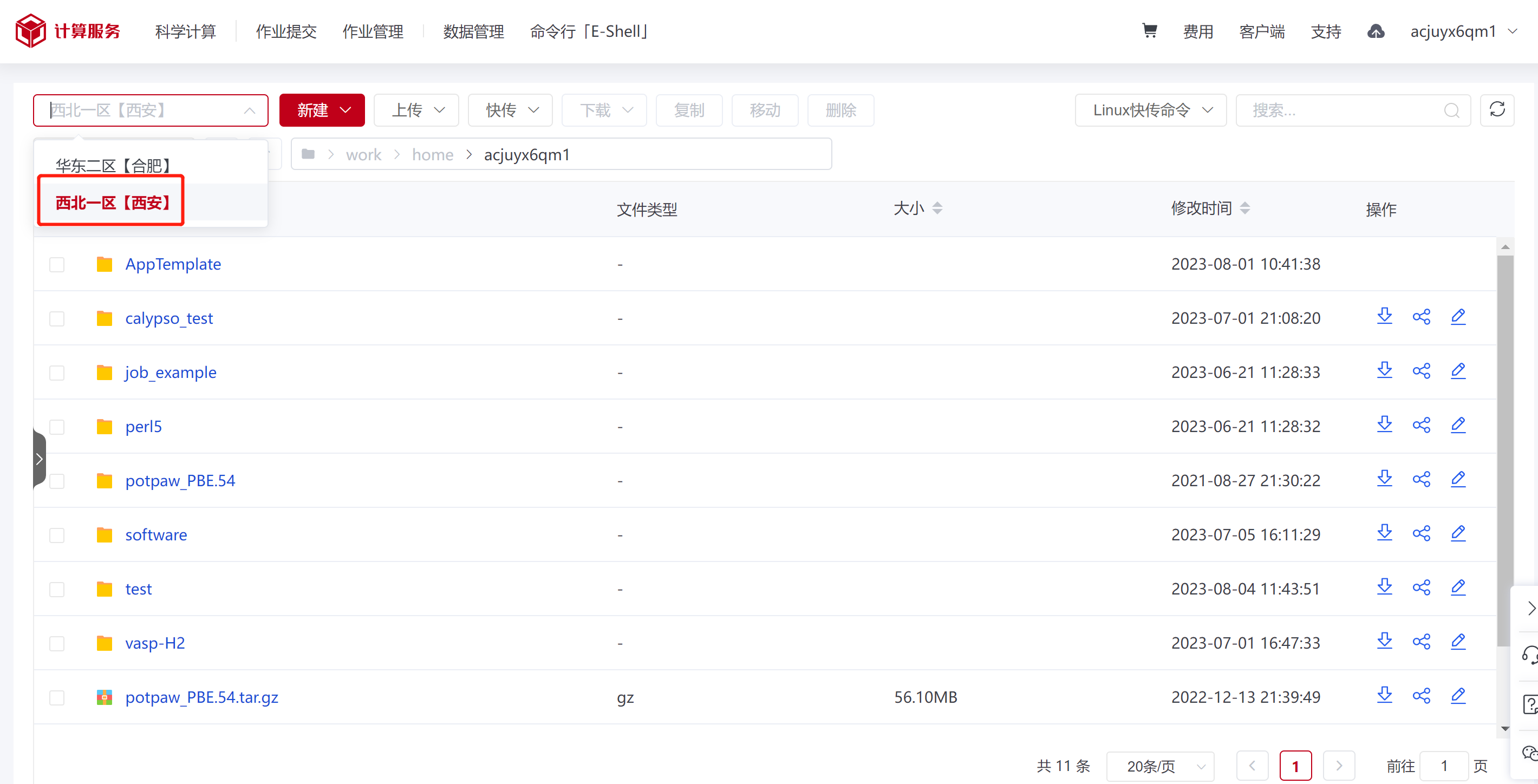Click the 计算服务 logo
Viewport: 1538px width, 784px height.
coord(68,31)
